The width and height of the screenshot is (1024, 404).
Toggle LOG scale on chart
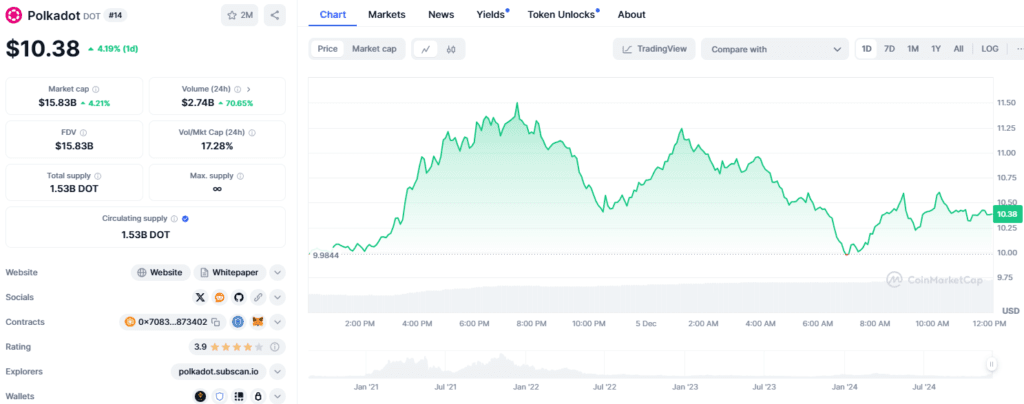(989, 49)
